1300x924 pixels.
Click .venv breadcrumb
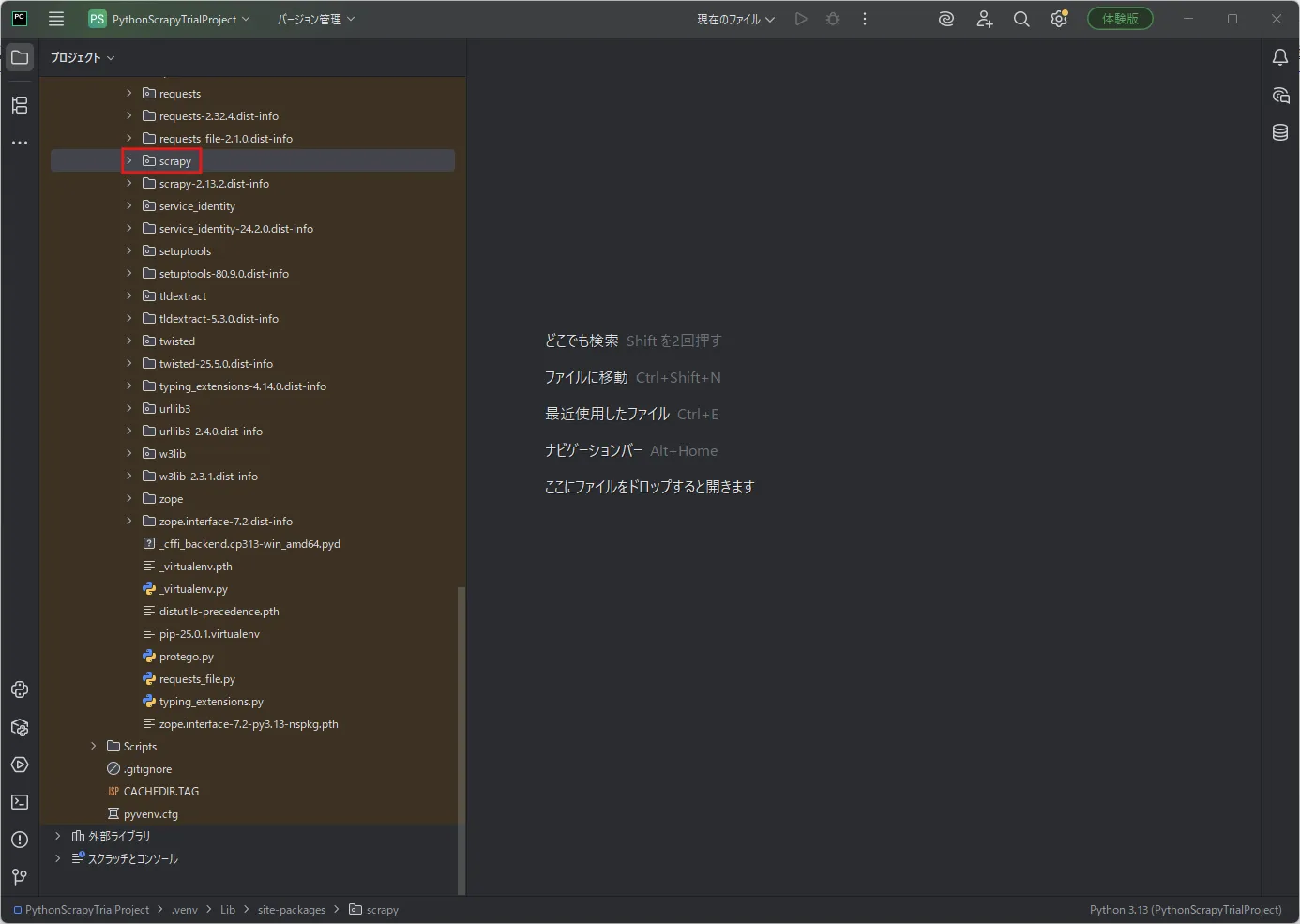point(185,910)
